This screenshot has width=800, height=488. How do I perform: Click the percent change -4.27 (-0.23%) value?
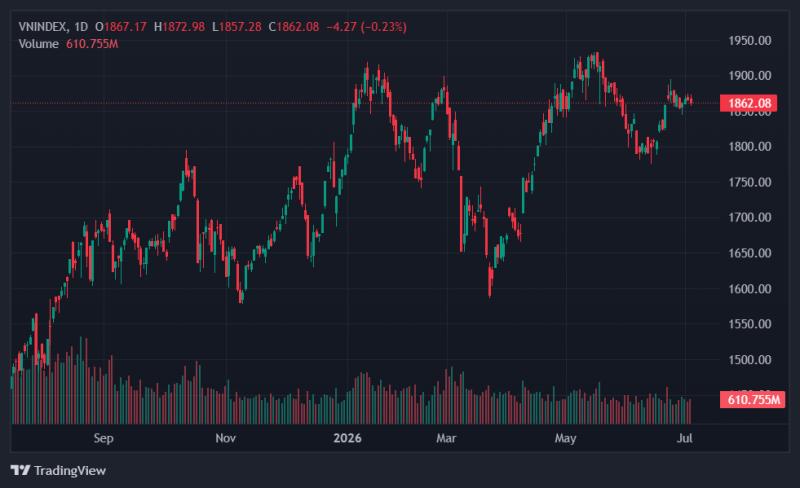367,27
